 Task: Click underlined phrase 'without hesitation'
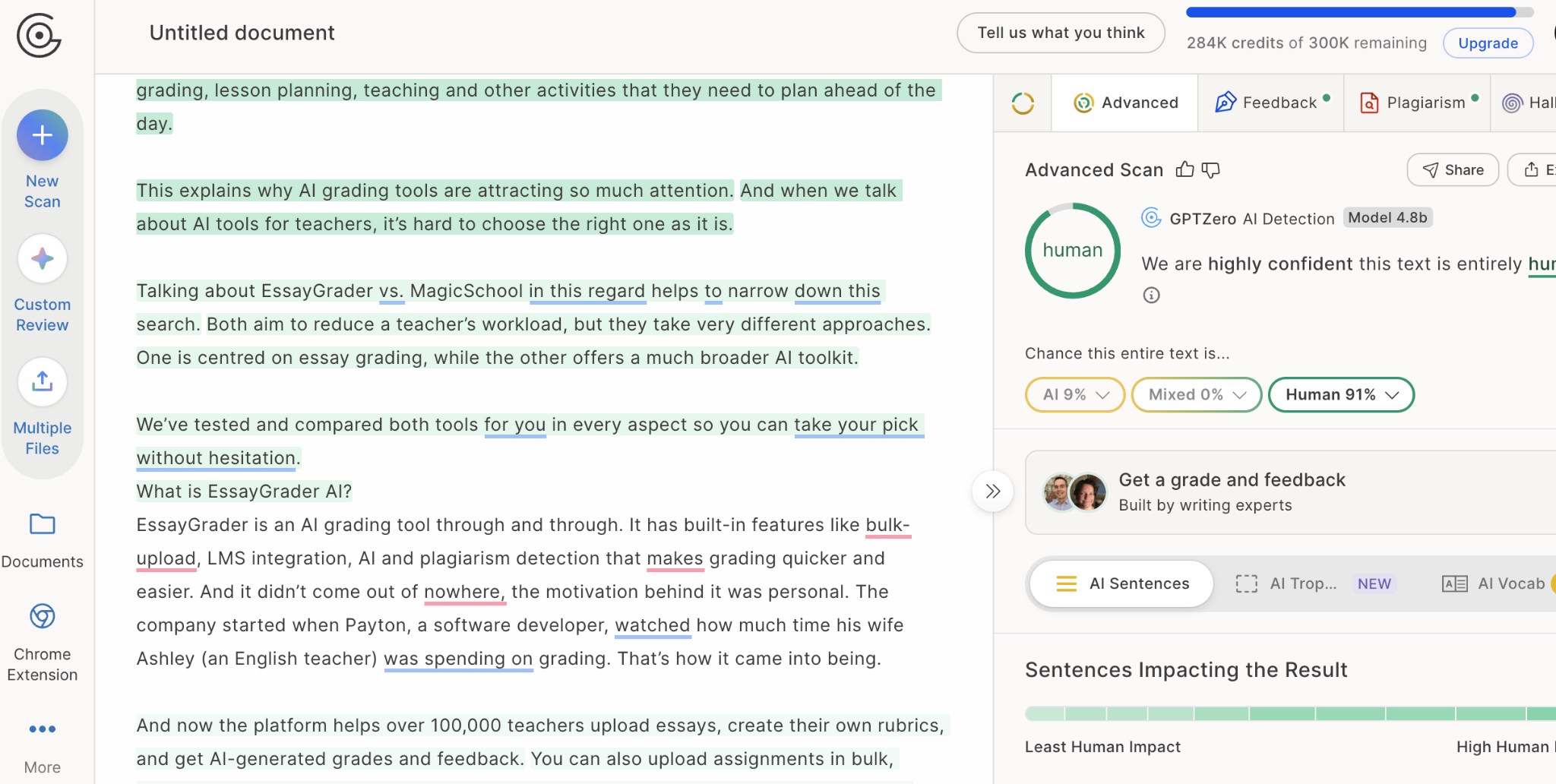[216, 458]
